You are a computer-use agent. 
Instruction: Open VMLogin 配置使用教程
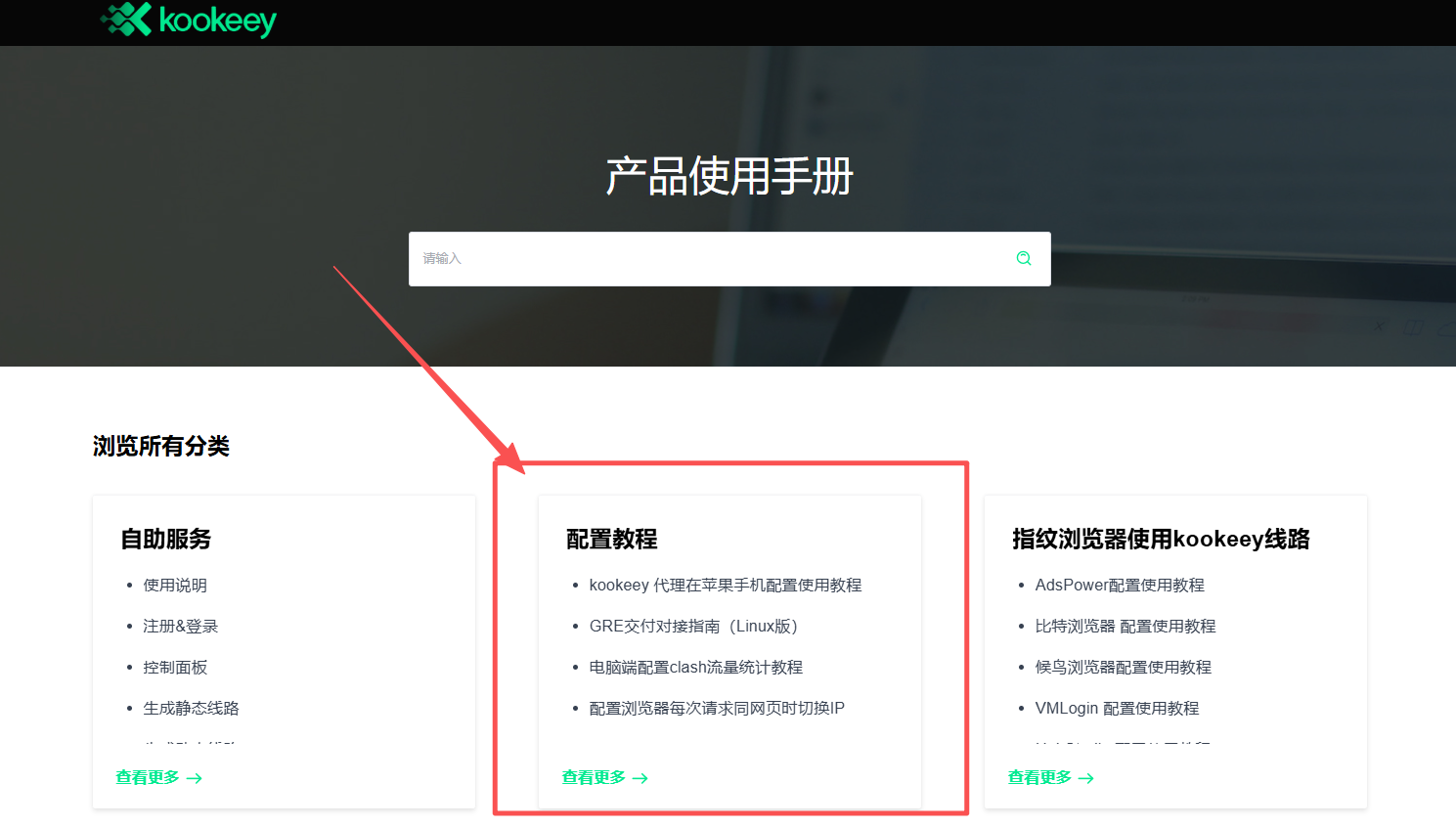pos(1117,708)
